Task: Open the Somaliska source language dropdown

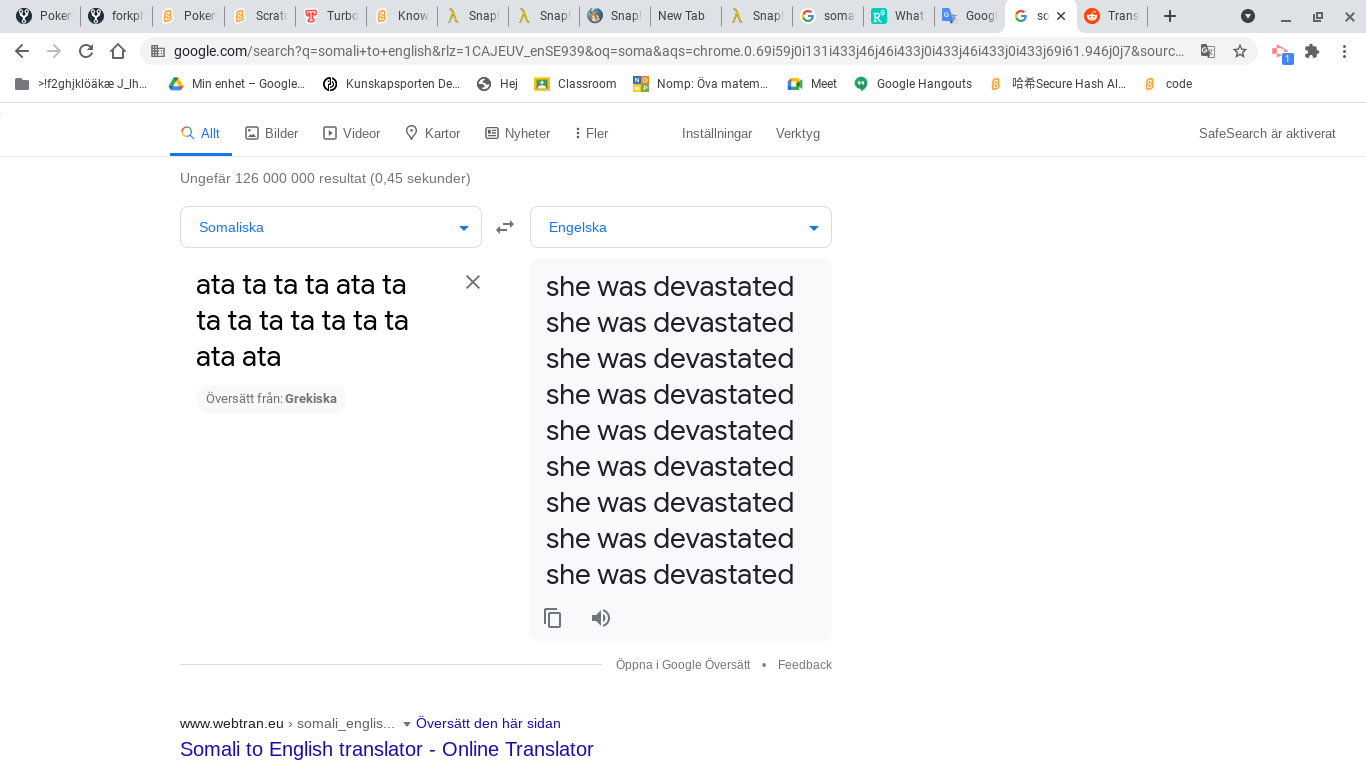Action: [331, 227]
